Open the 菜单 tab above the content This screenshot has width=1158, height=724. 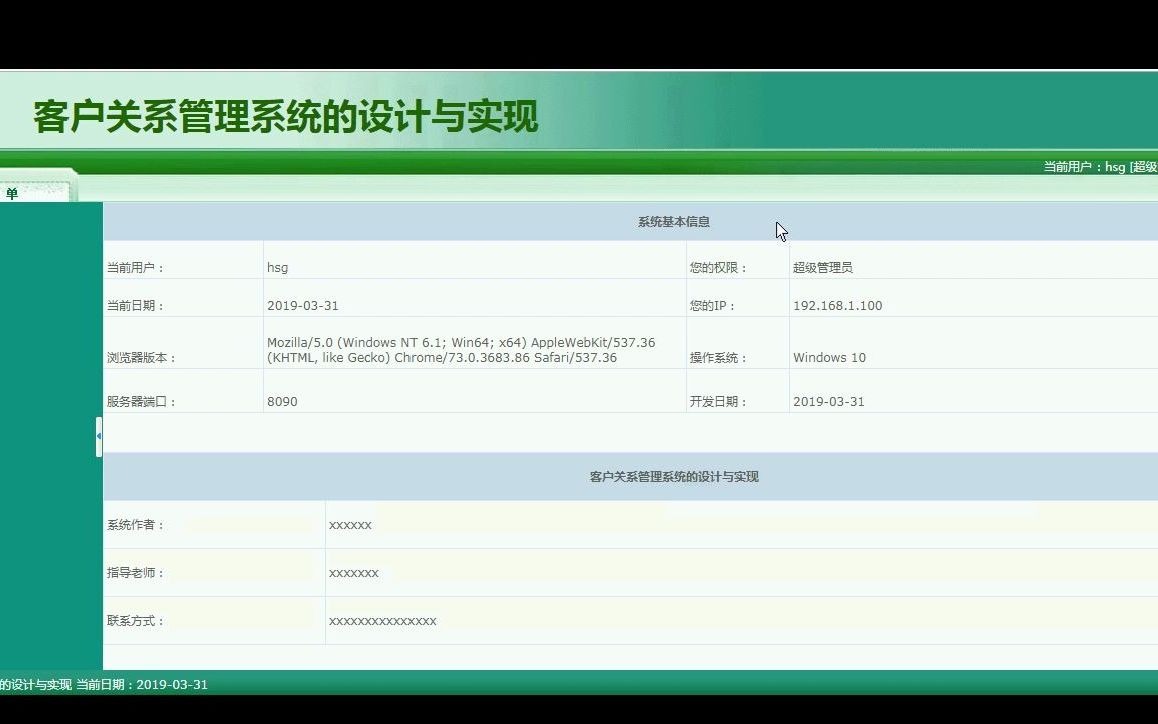(x=14, y=193)
